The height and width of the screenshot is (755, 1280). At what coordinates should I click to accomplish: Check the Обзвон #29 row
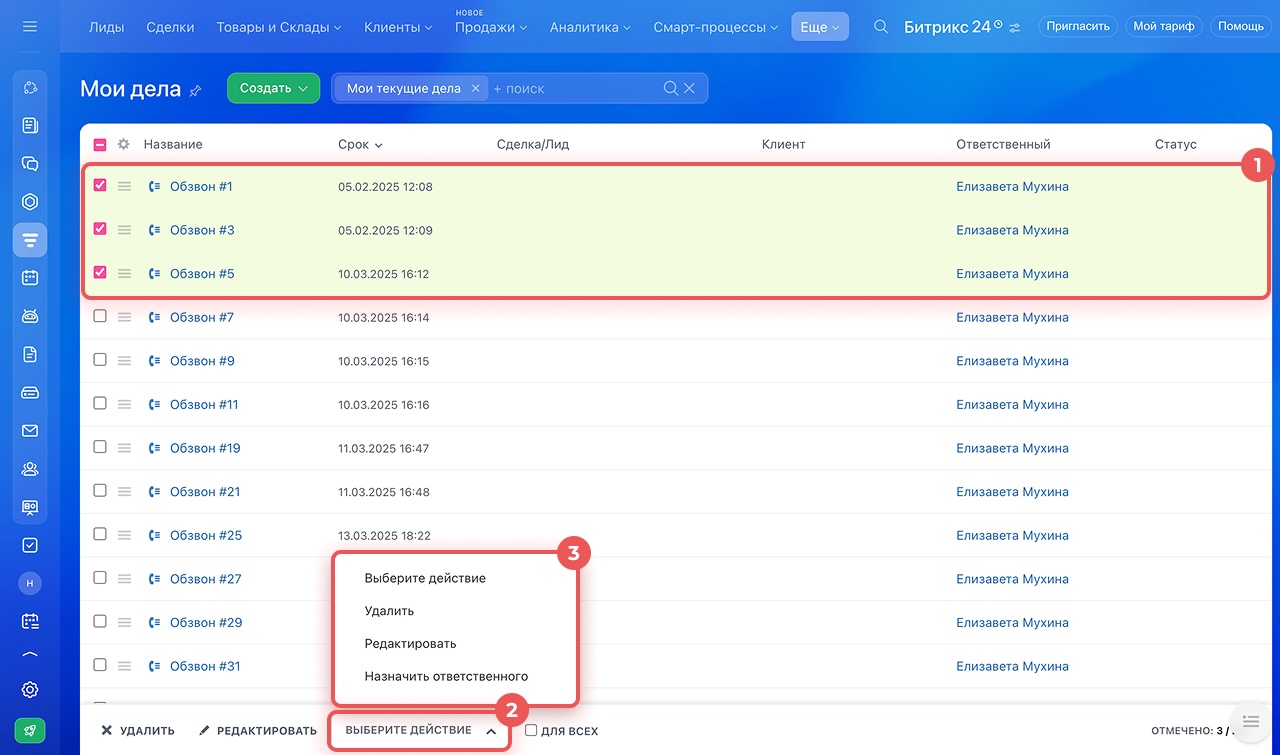pyautogui.click(x=100, y=621)
